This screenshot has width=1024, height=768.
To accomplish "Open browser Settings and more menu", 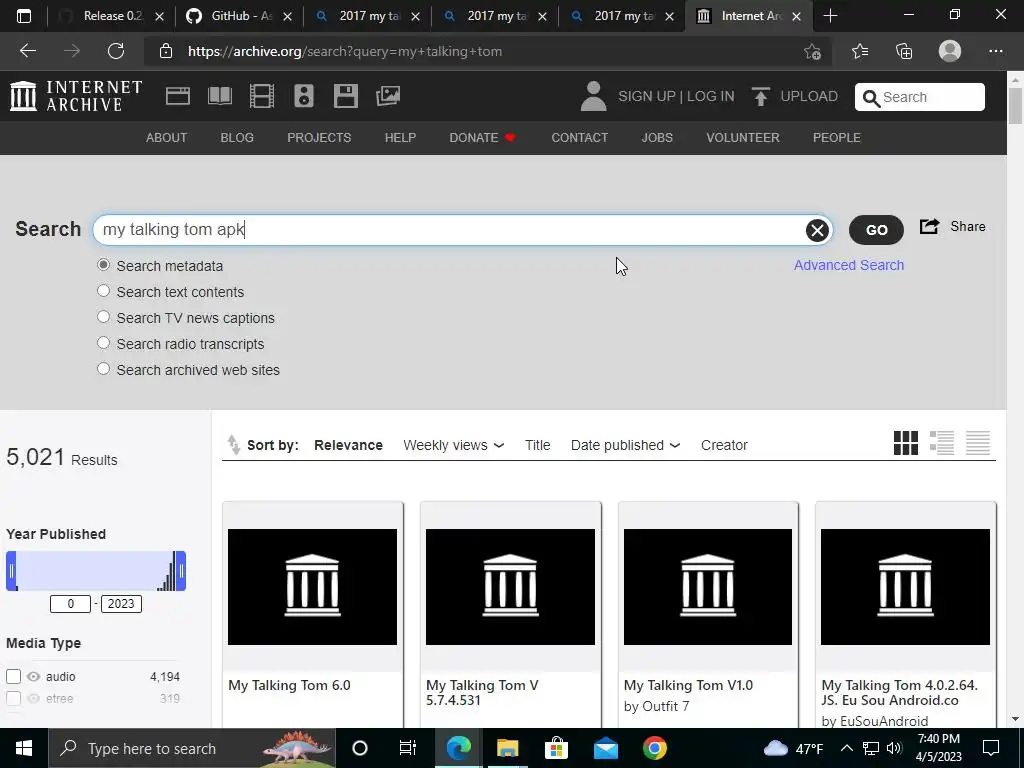I will (995, 51).
